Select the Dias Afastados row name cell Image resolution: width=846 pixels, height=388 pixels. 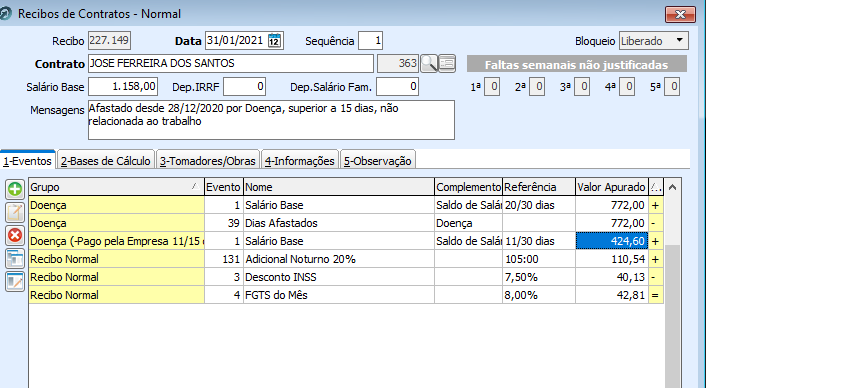[x=339, y=223]
